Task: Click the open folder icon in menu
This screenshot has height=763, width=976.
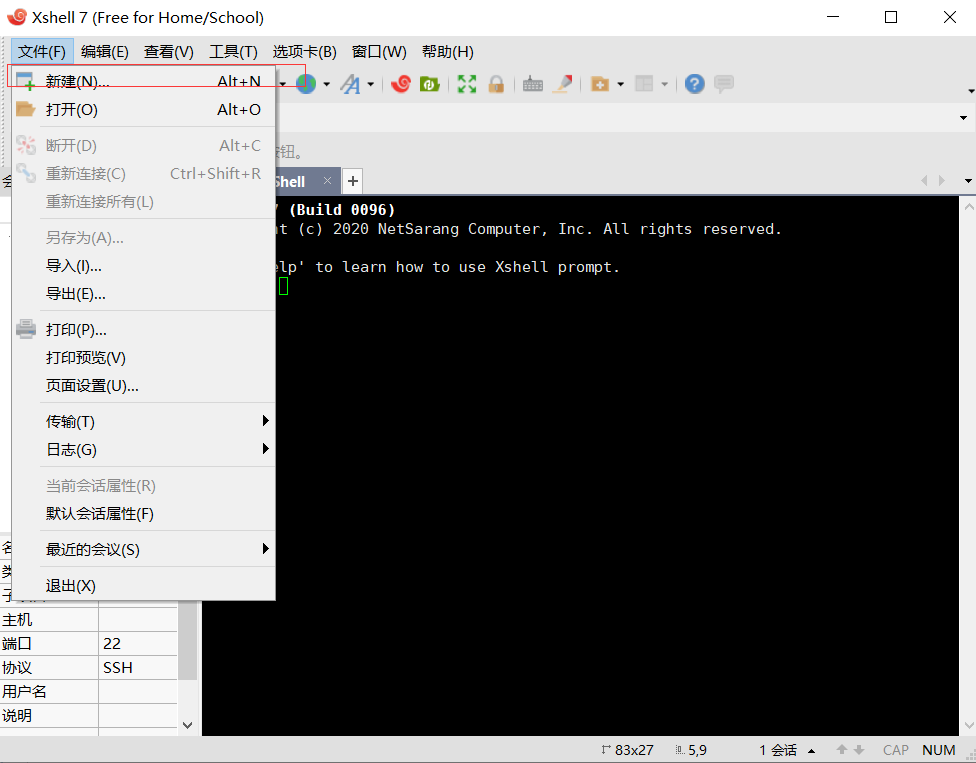Action: (x=25, y=110)
